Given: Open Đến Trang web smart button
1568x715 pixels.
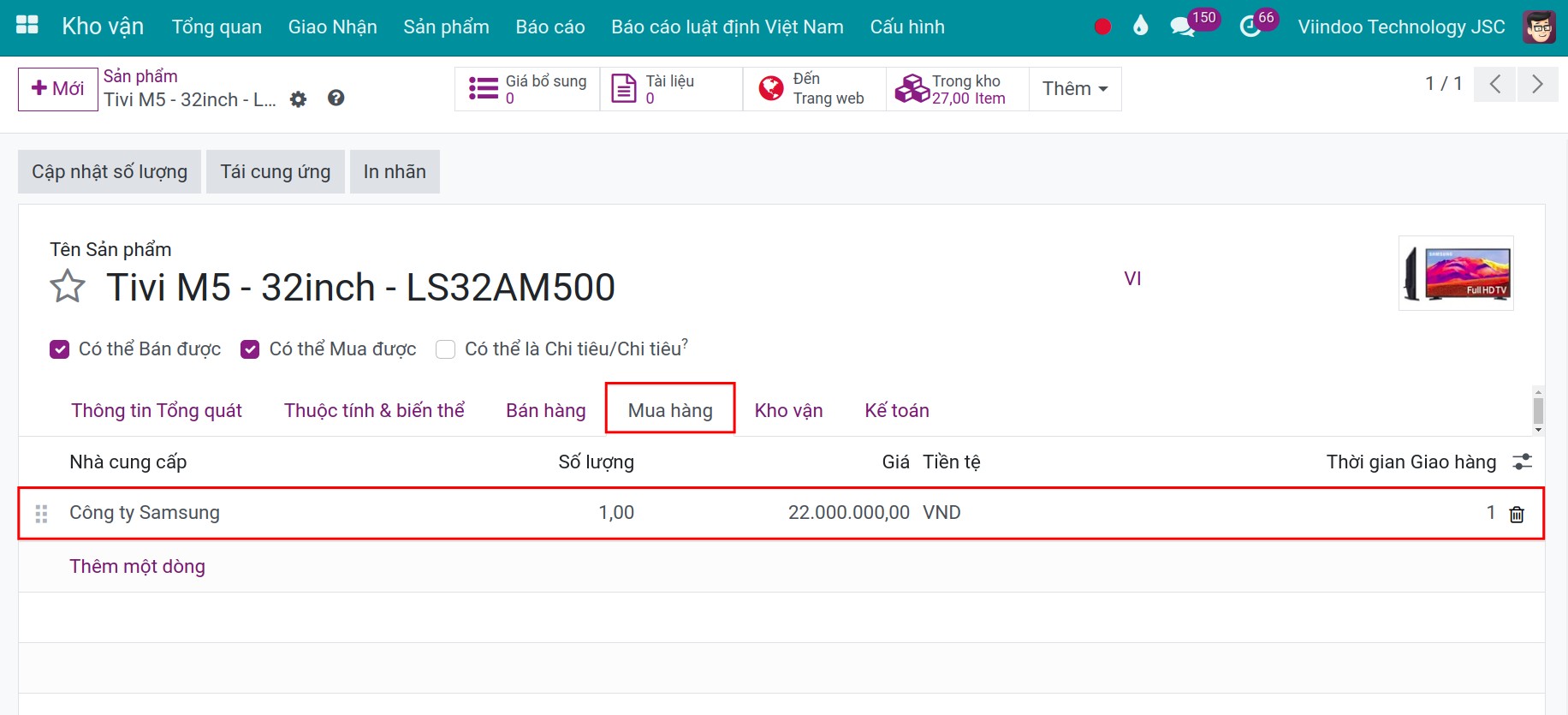Looking at the screenshot, I should (x=814, y=89).
